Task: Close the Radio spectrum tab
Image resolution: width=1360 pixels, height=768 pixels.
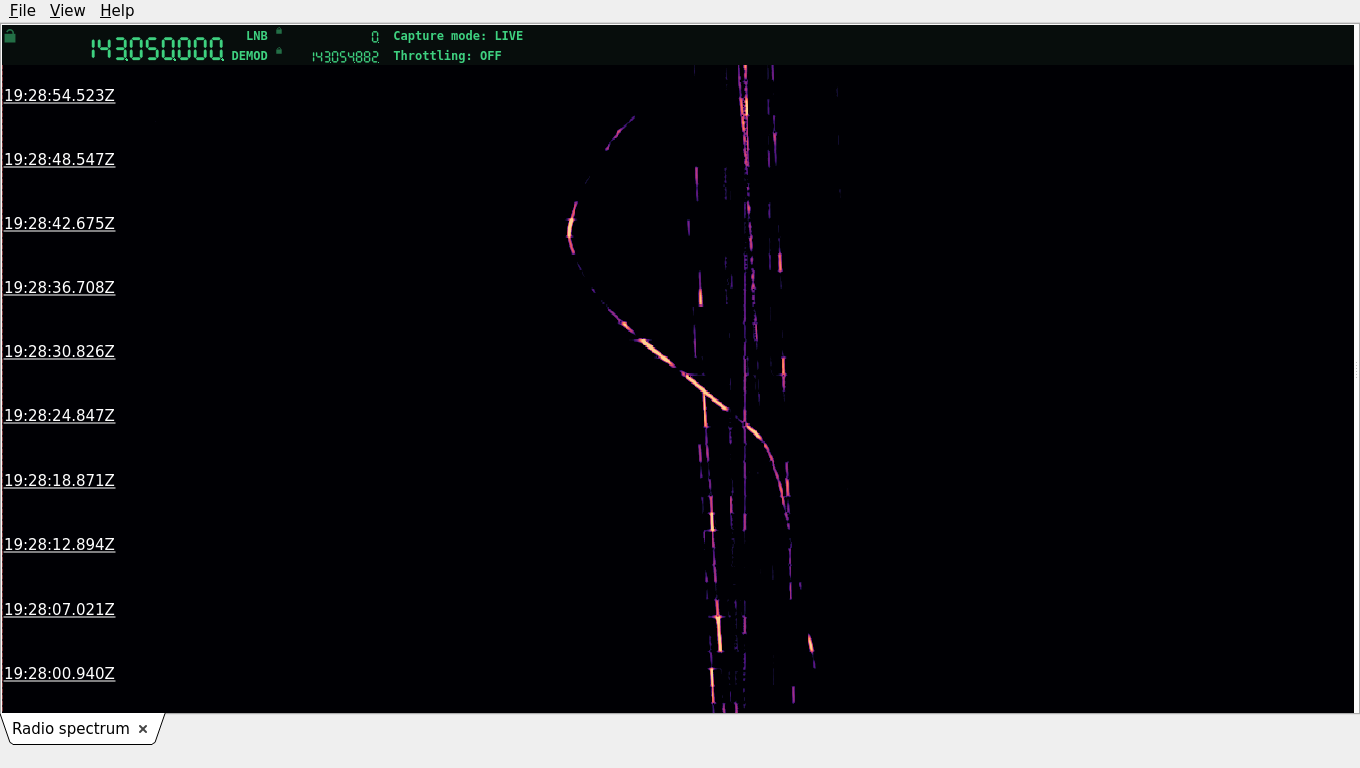Action: tap(143, 729)
